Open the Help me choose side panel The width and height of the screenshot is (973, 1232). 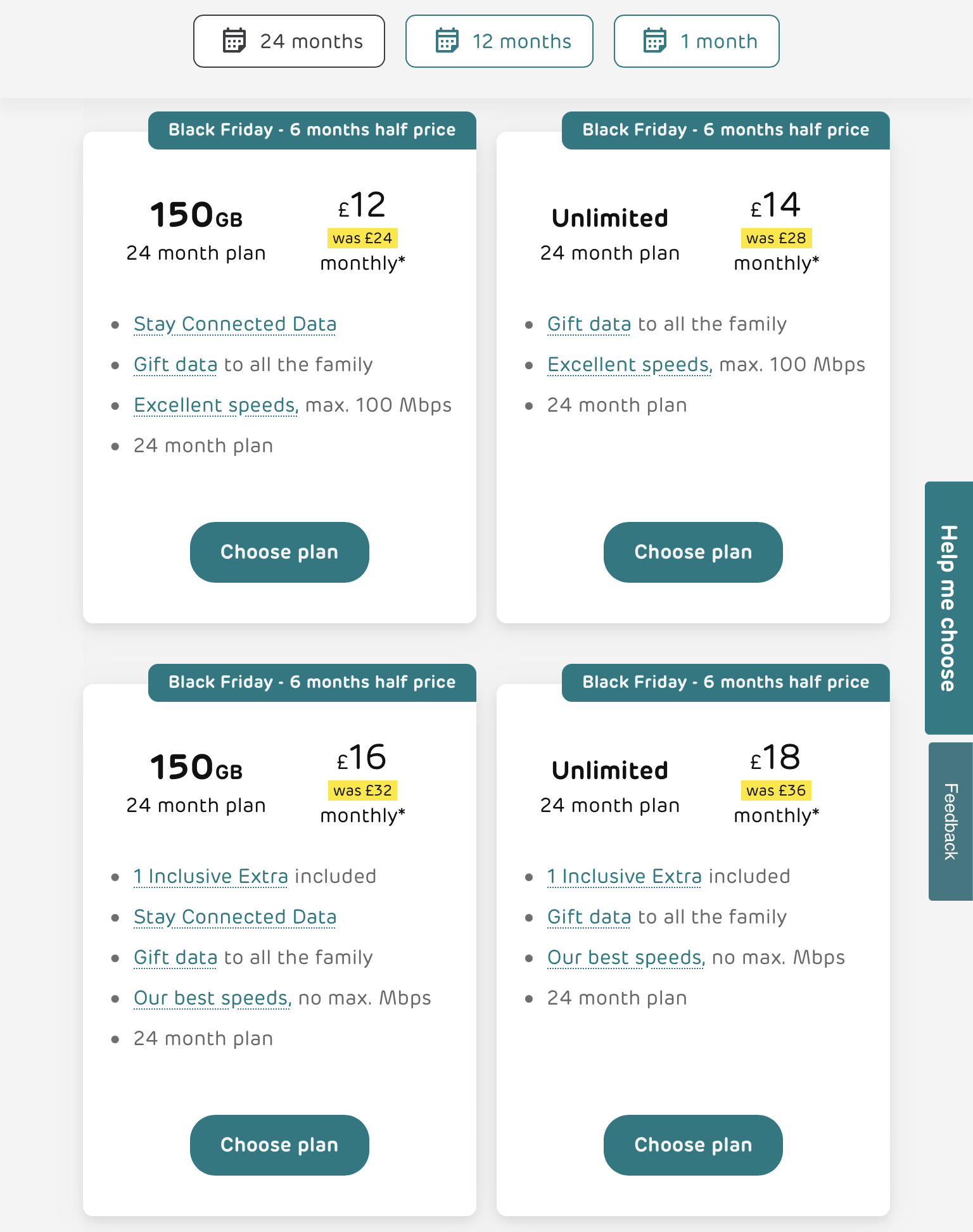(x=948, y=608)
